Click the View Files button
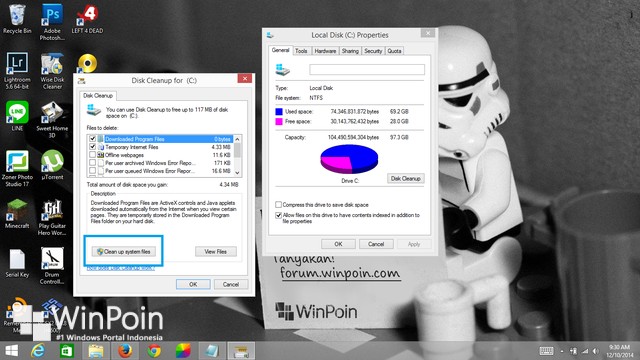This screenshot has height=360, width=640. tap(216, 251)
